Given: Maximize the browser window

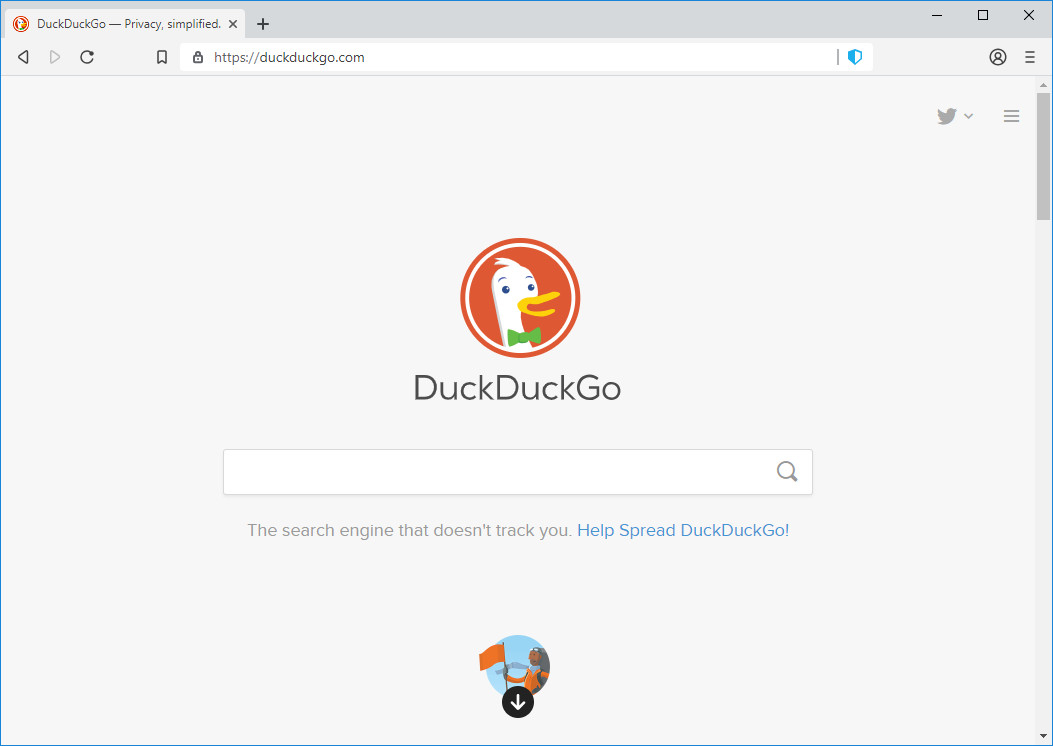Looking at the screenshot, I should pyautogui.click(x=983, y=15).
